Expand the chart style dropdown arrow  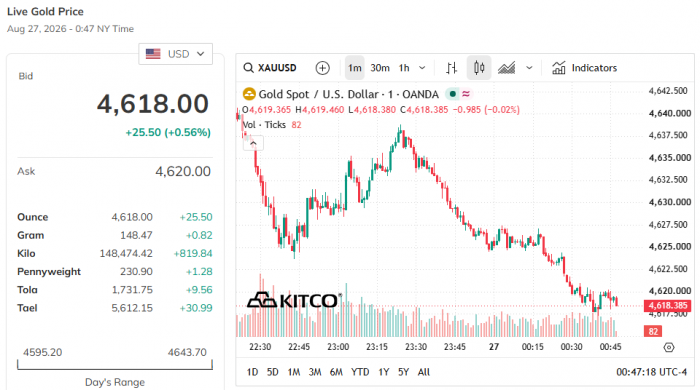(x=529, y=68)
